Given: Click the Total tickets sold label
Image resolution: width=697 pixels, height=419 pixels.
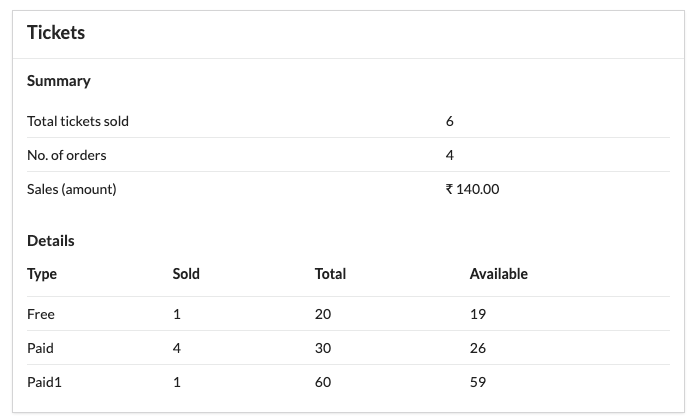Looking at the screenshot, I should click(x=78, y=121).
